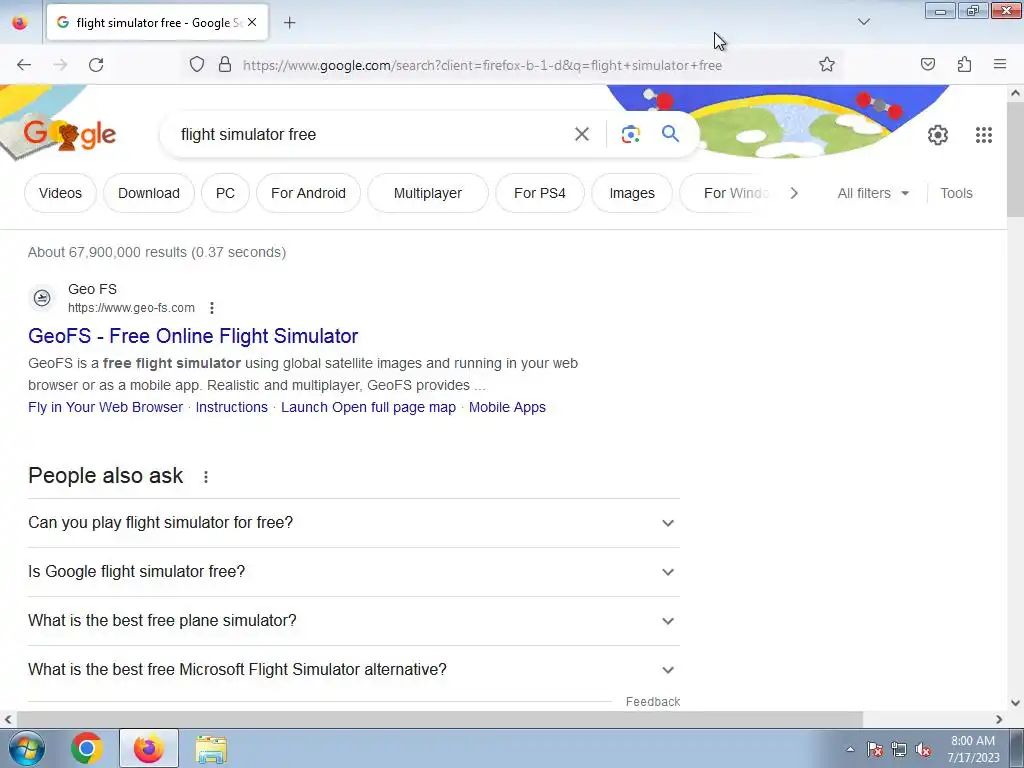This screenshot has width=1024, height=768.
Task: Open the search Tools button
Action: click(x=956, y=193)
